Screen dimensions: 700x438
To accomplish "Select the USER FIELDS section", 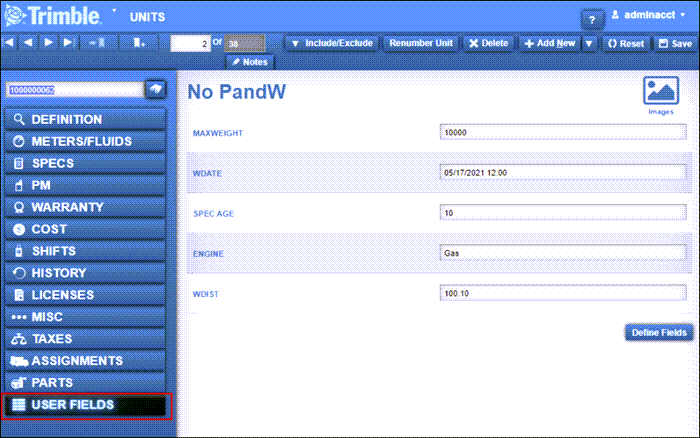I will [x=85, y=405].
